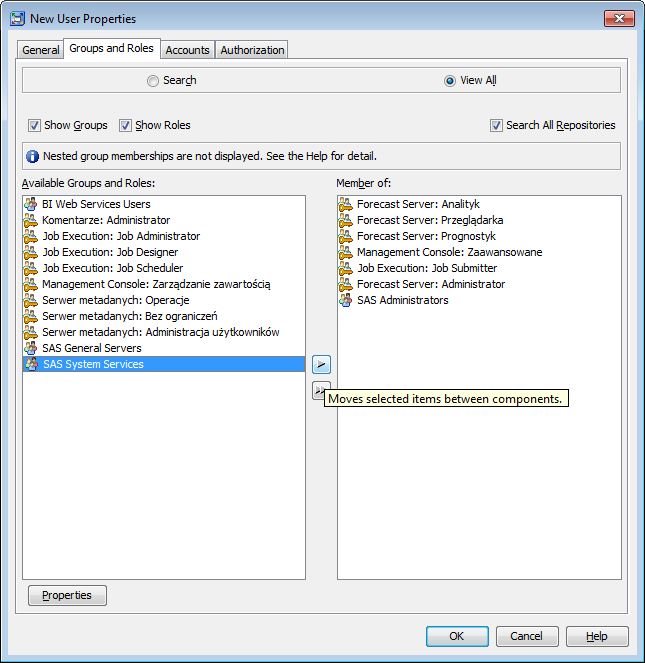Click the Forecast Server: Prognostyk role icon
This screenshot has width=645, height=663.
tap(346, 236)
